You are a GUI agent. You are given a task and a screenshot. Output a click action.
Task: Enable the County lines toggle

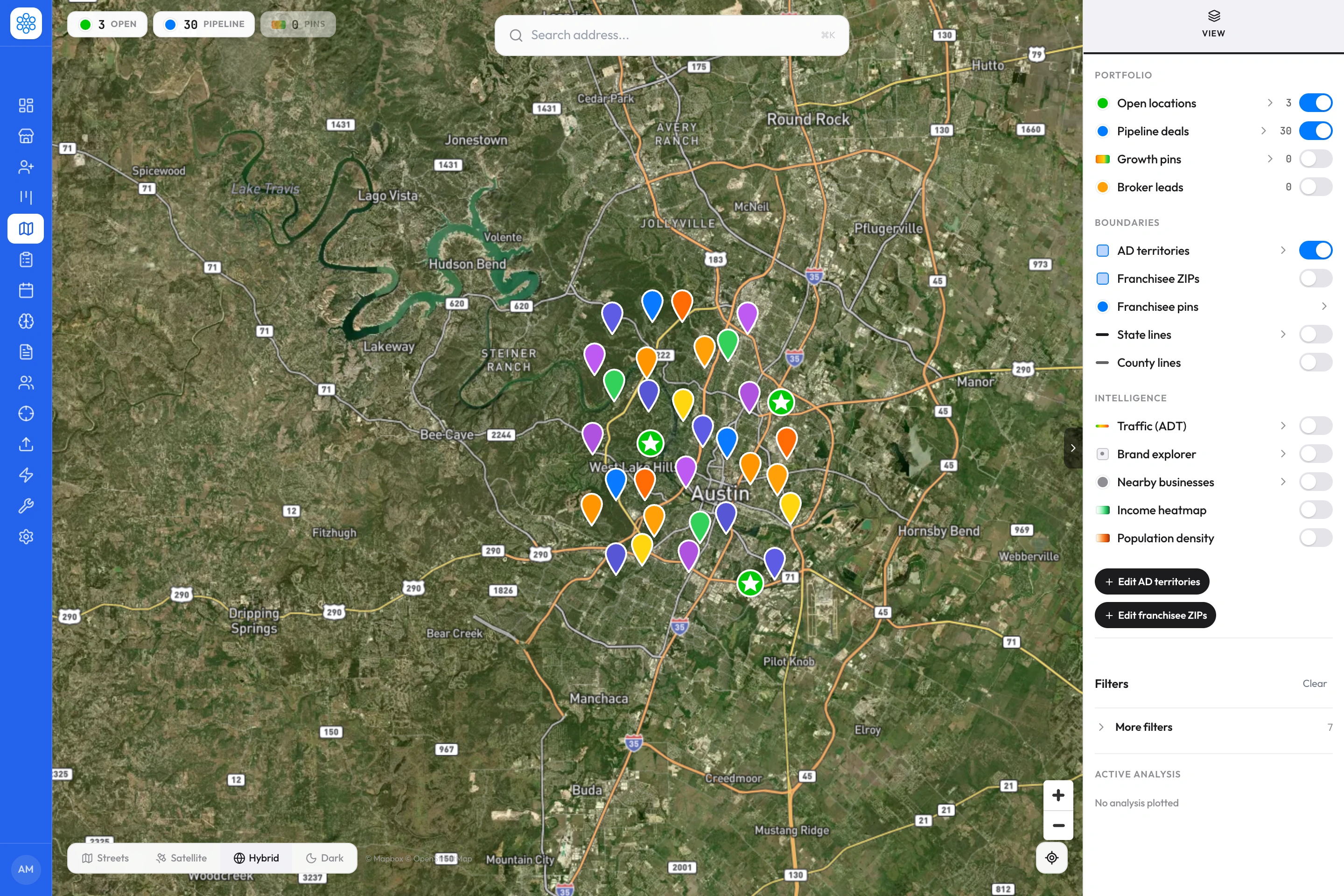pyautogui.click(x=1316, y=362)
